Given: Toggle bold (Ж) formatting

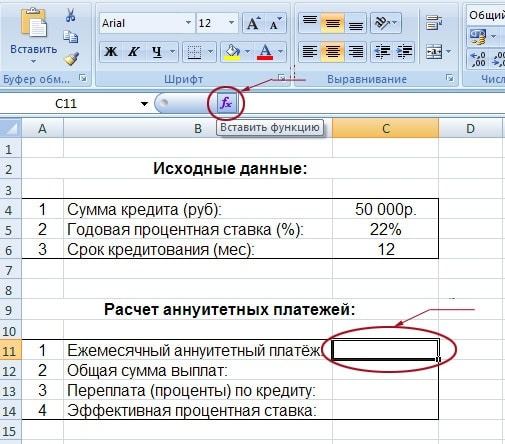Looking at the screenshot, I should click(x=111, y=52).
